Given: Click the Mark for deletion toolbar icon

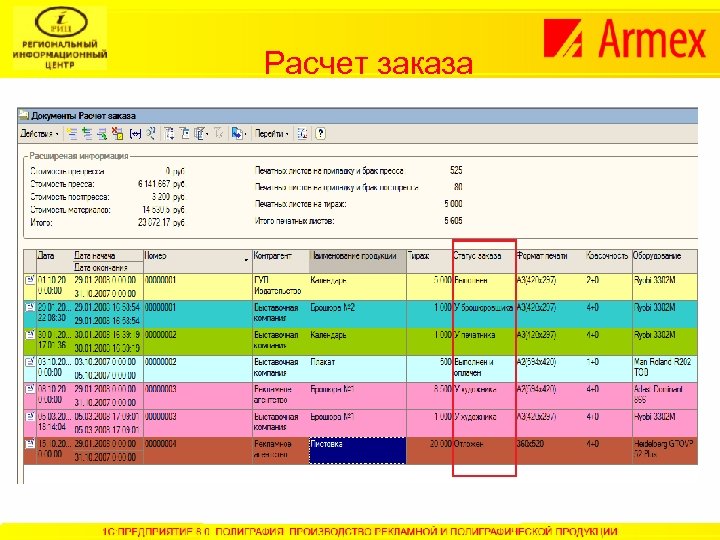Looking at the screenshot, I should click(x=118, y=134).
